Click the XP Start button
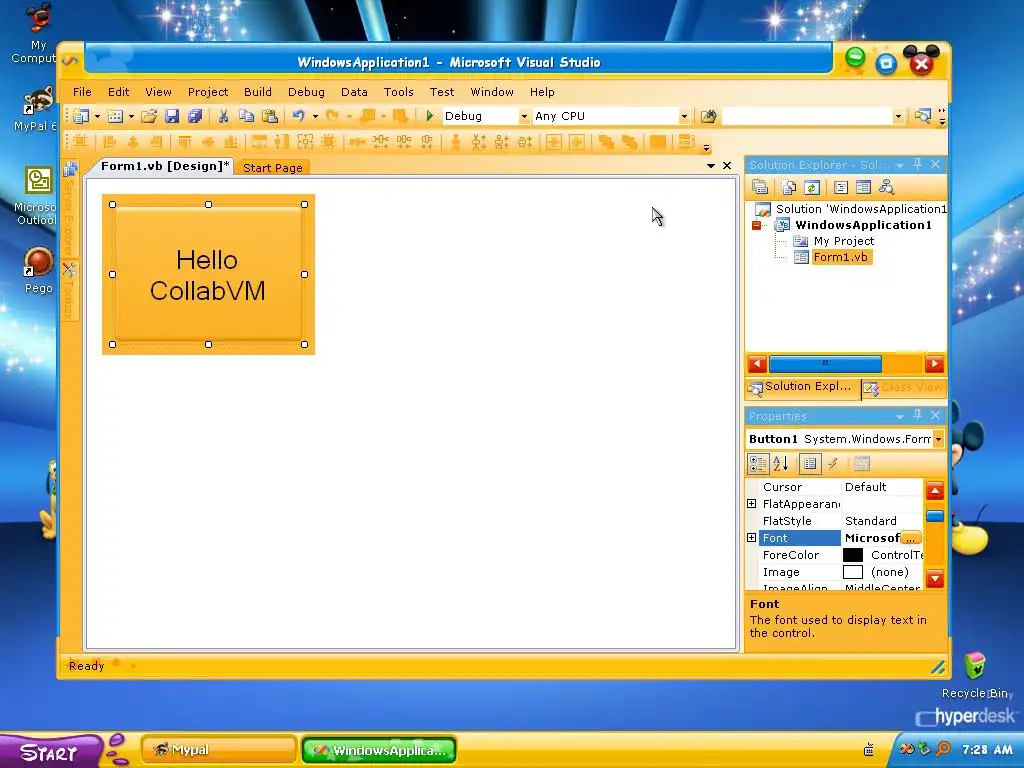The image size is (1024, 768). point(49,752)
